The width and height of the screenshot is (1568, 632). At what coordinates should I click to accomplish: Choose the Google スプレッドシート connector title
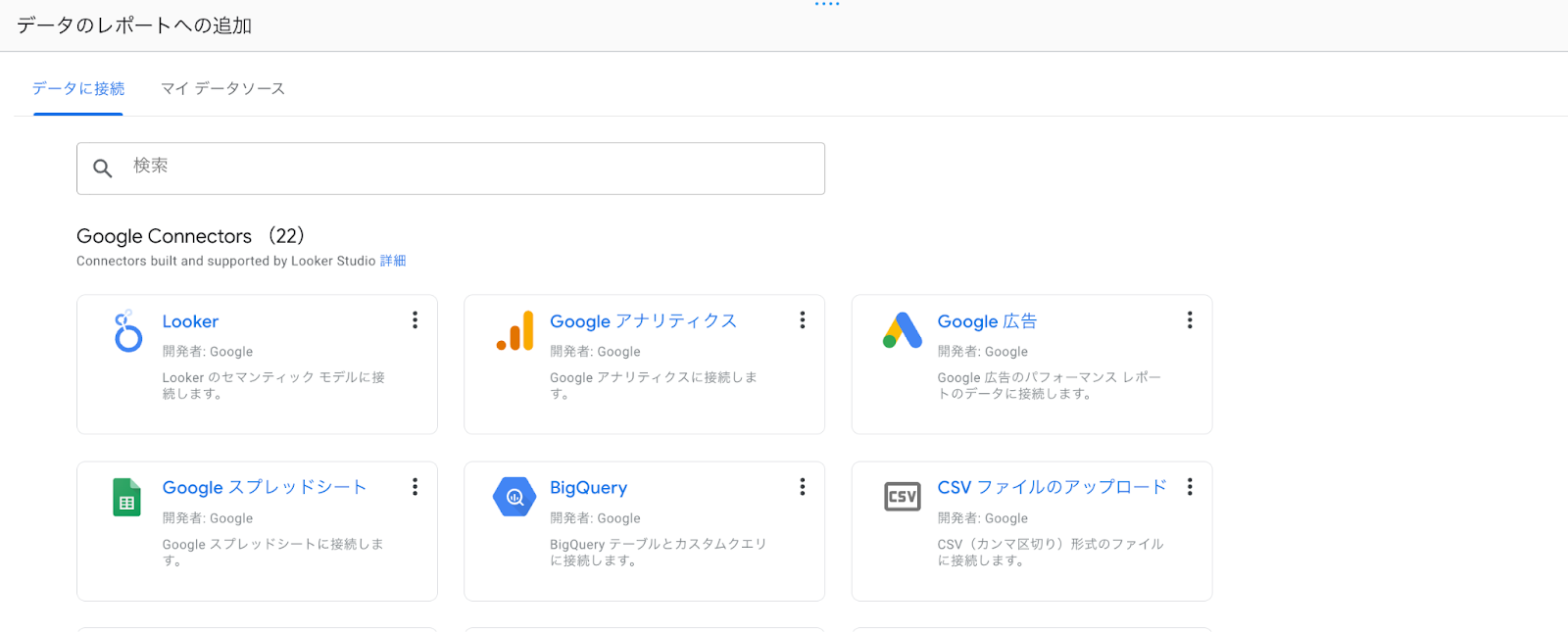pyautogui.click(x=265, y=488)
